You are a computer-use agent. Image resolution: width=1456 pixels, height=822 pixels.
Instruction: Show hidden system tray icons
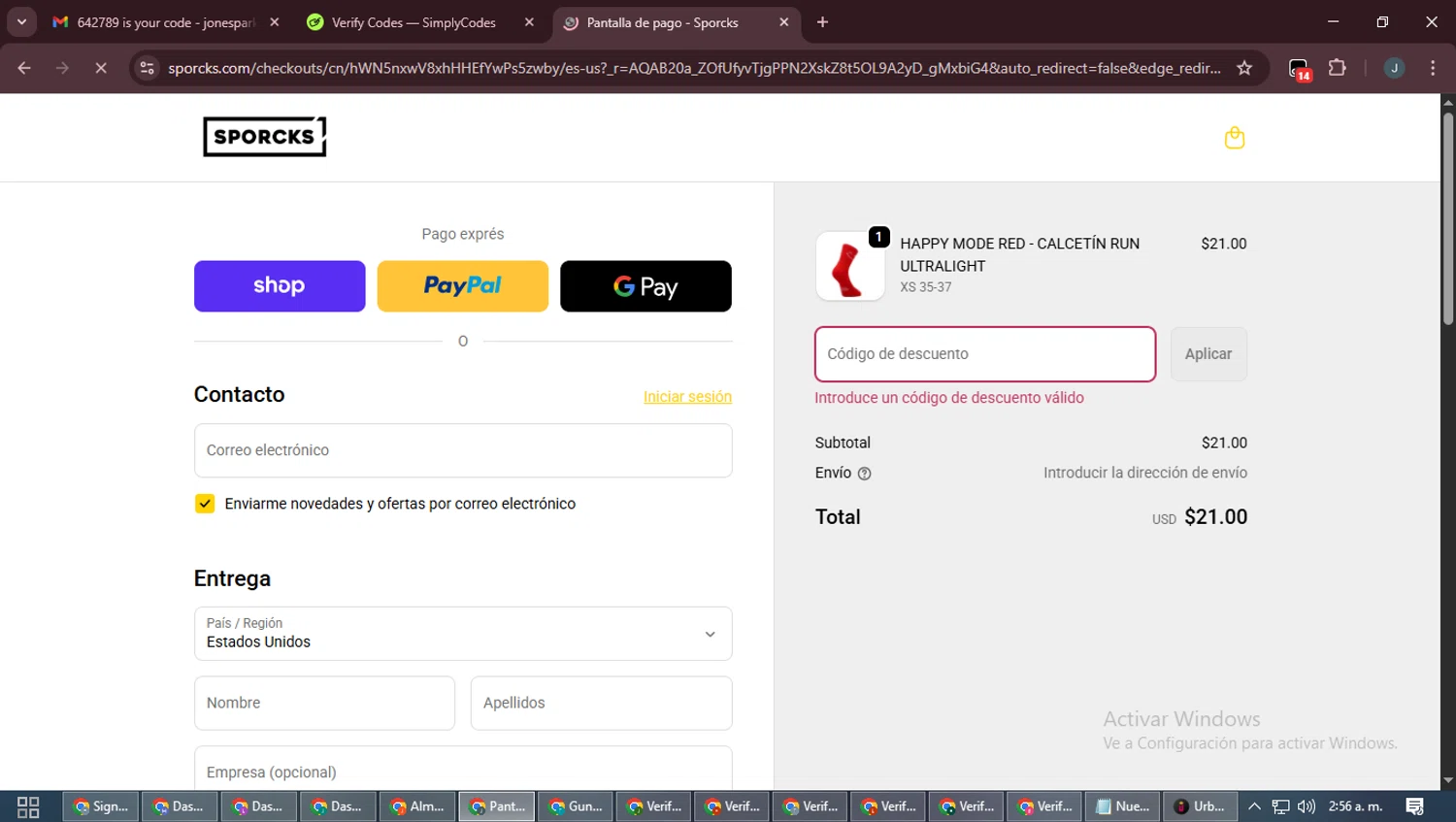coord(1254,806)
